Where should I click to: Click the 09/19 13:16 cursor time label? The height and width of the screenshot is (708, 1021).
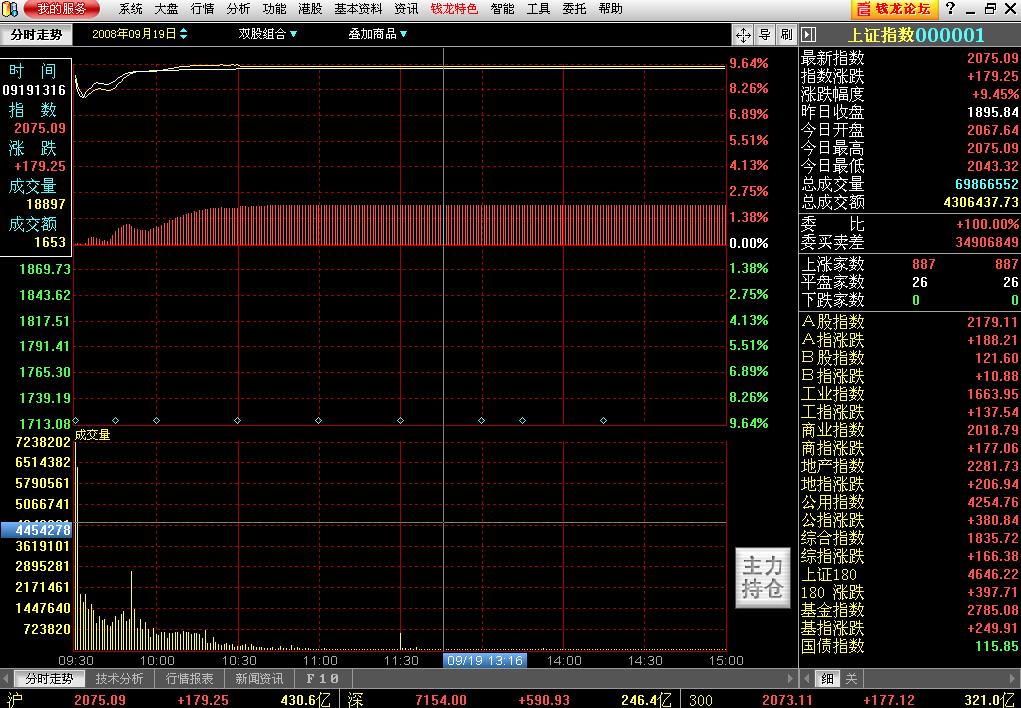pyautogui.click(x=485, y=660)
